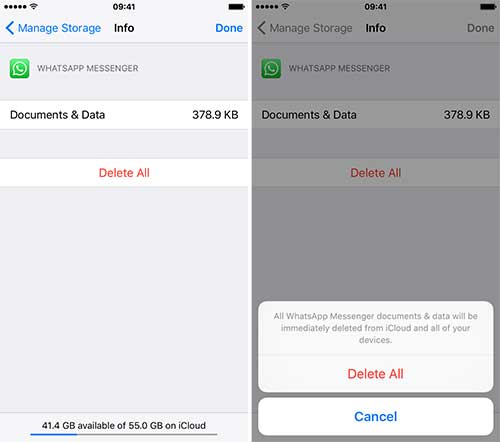Tap the iCloud storage usage bar
This screenshot has width=500, height=442.
click(124, 434)
